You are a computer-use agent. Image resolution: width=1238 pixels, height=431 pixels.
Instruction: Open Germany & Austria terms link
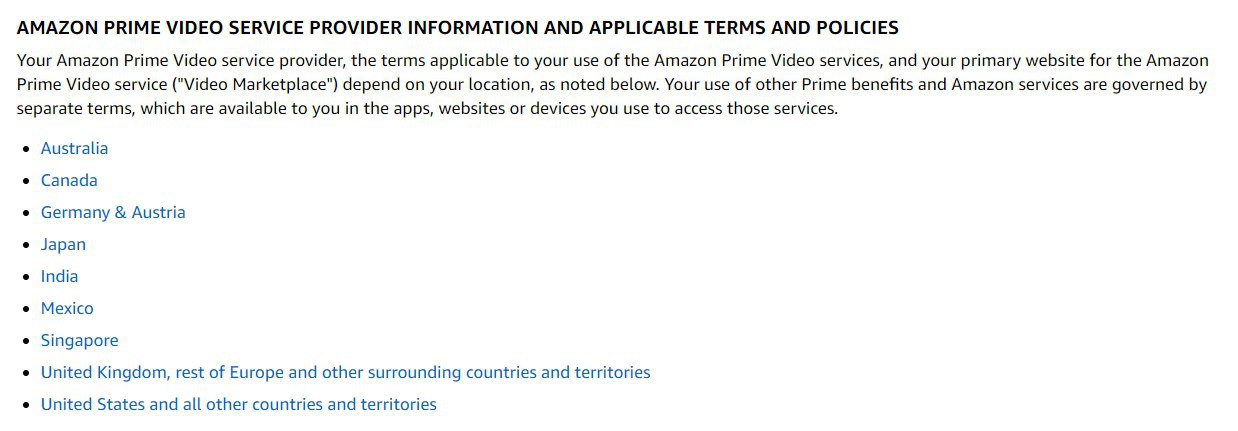(113, 212)
